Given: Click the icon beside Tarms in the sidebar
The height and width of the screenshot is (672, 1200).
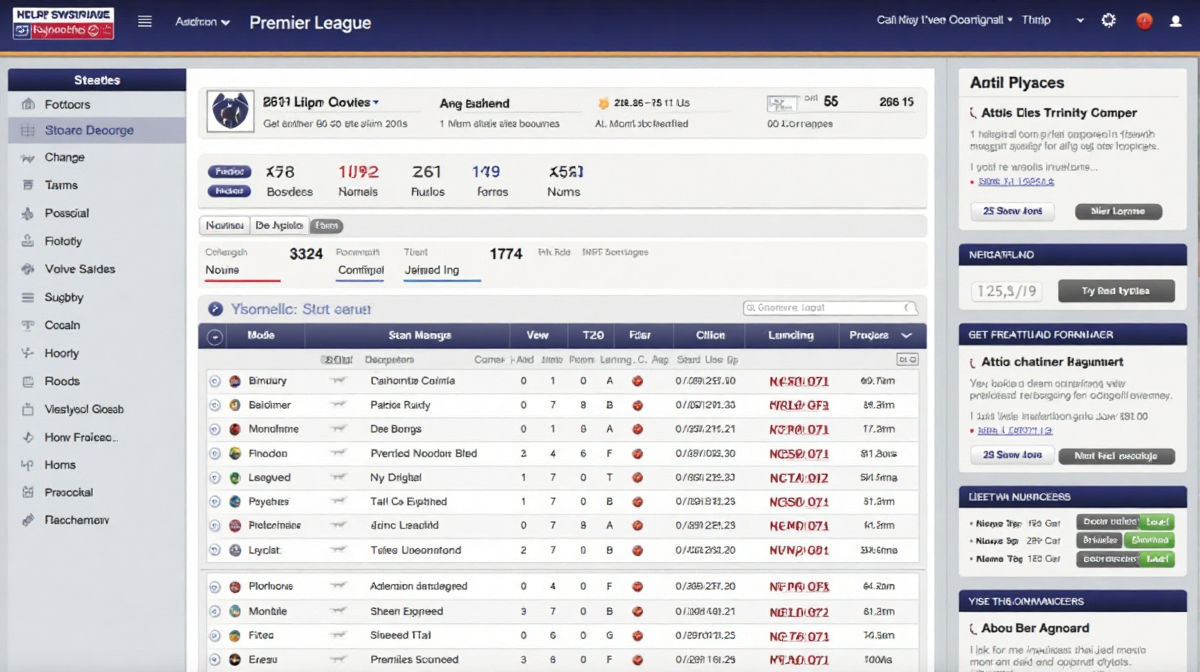Looking at the screenshot, I should 26,186.
